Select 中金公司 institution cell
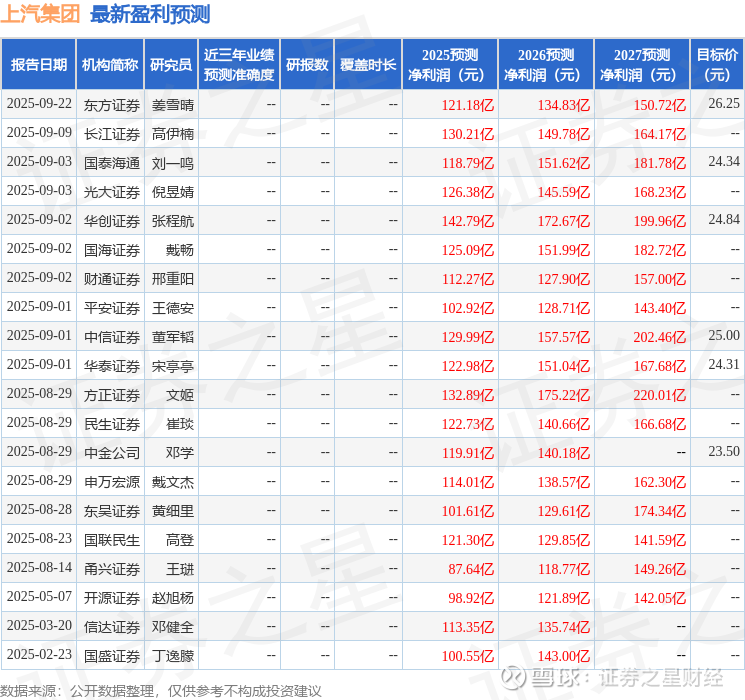 (112, 453)
